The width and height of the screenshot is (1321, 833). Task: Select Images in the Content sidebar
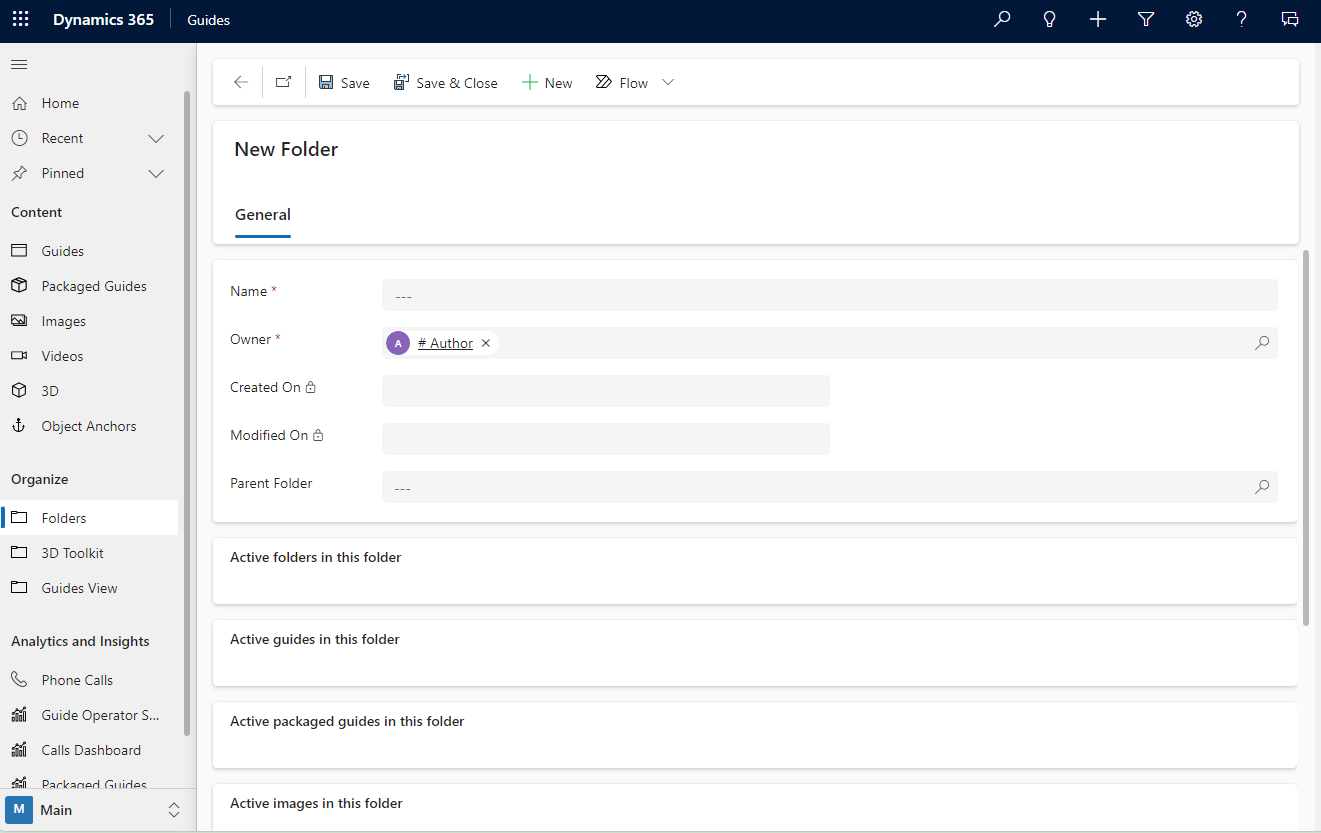coord(62,320)
